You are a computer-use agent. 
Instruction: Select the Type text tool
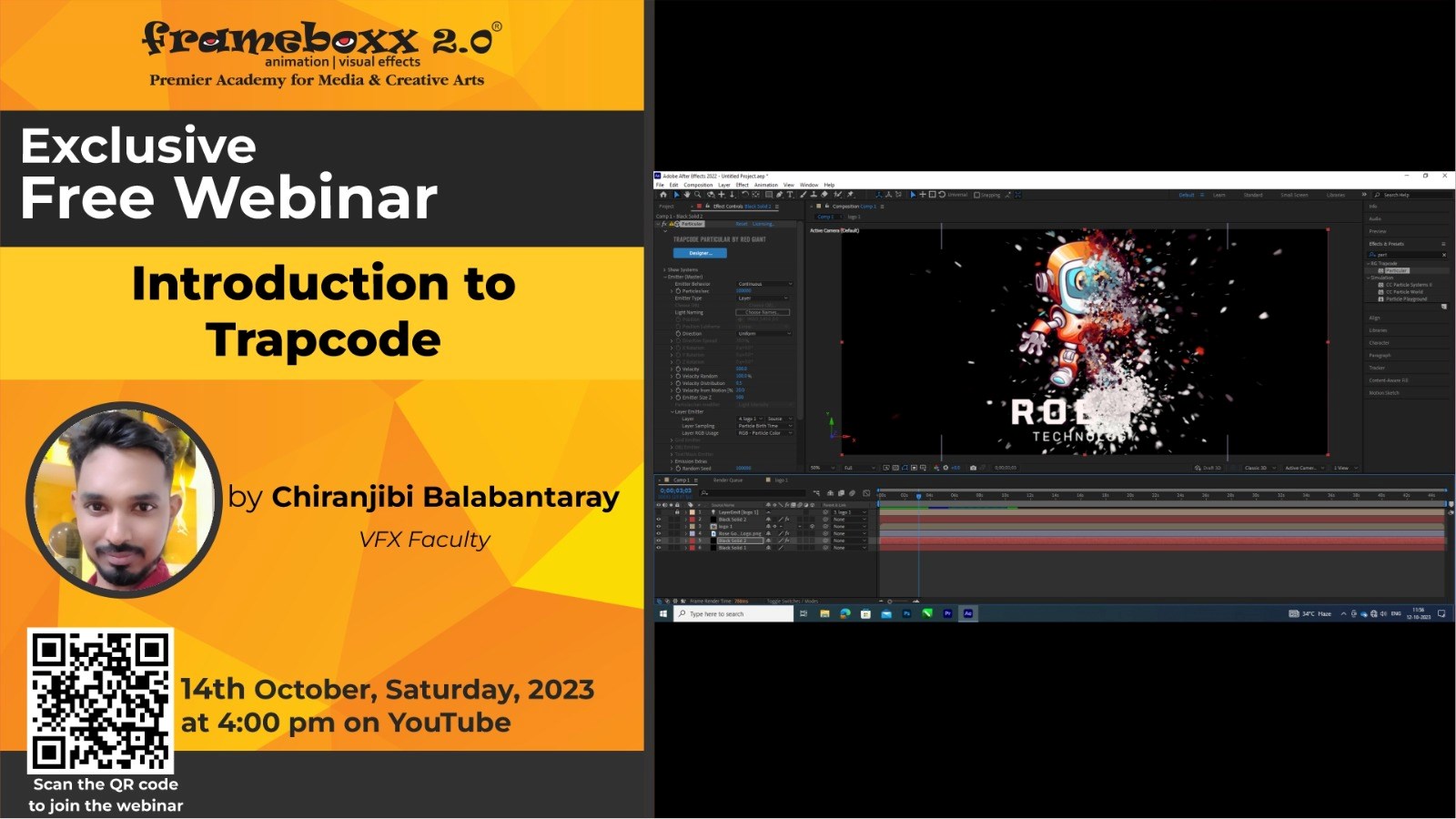pos(790,195)
